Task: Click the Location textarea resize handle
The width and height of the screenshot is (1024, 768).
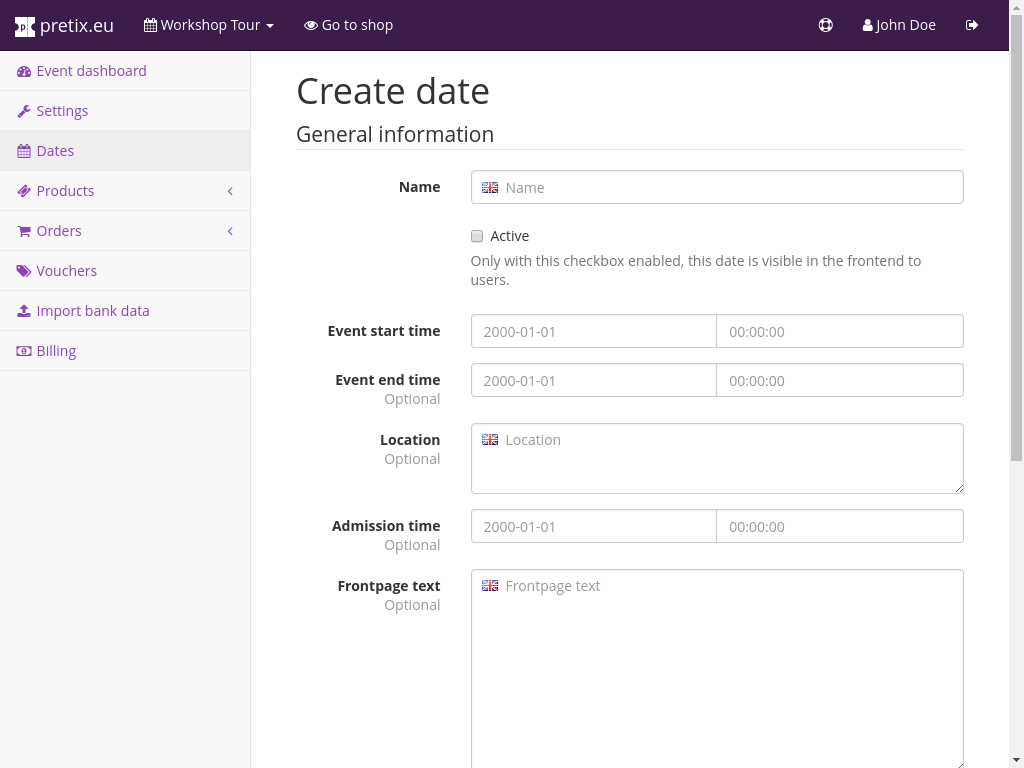Action: [x=959, y=488]
